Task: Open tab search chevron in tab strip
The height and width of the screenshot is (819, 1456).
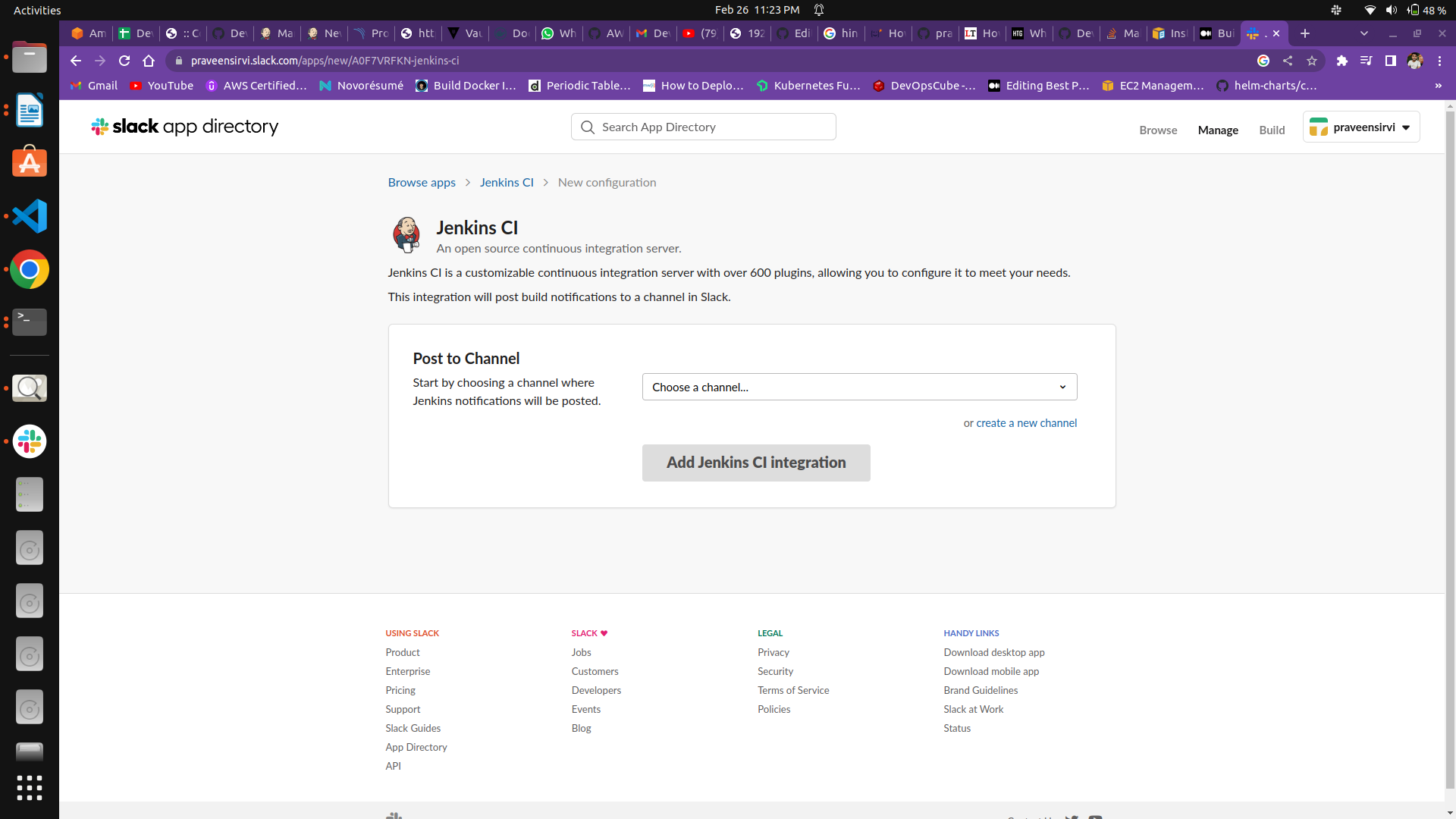Action: 1364,33
